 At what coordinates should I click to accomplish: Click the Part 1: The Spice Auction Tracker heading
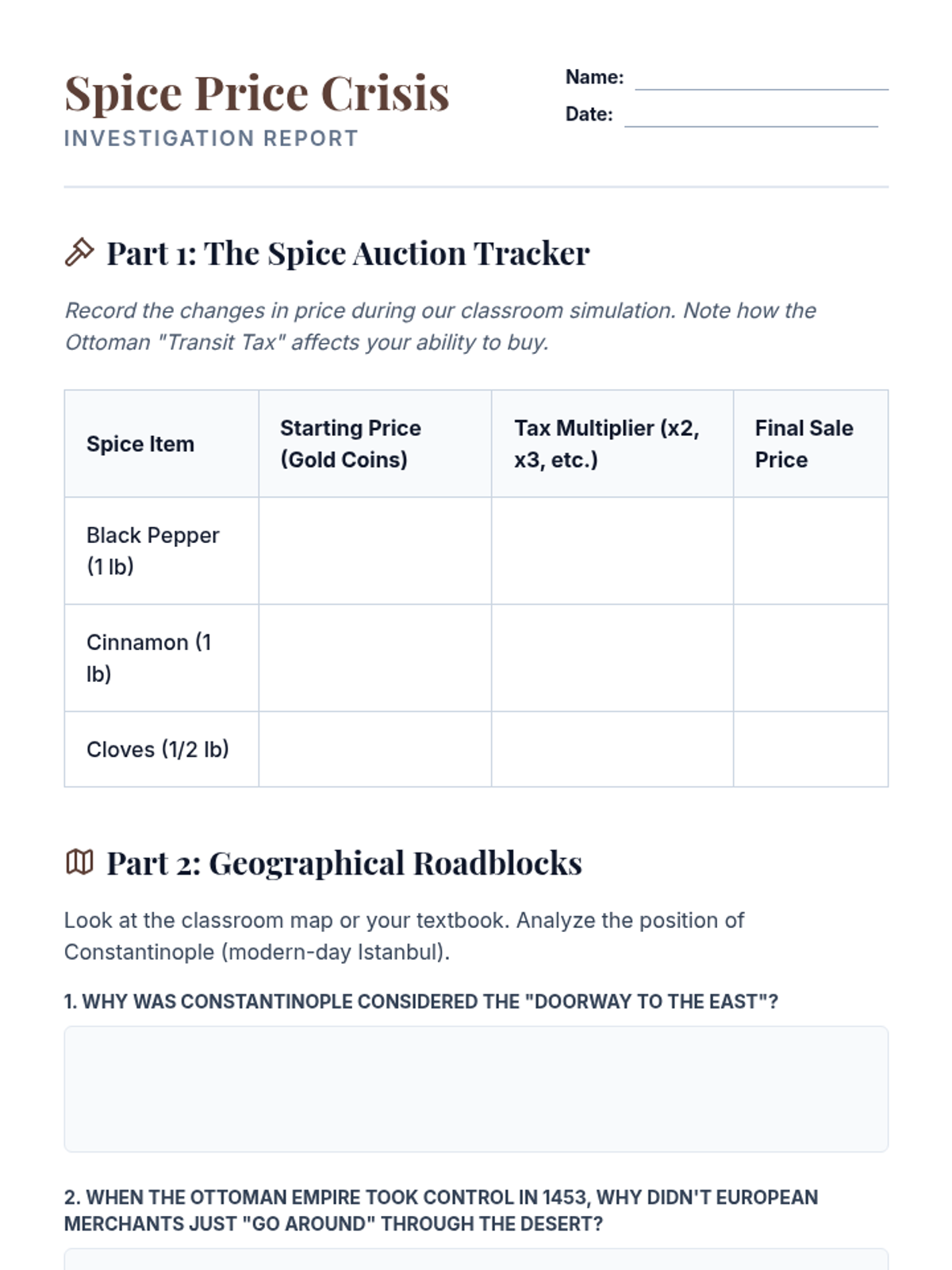[x=348, y=253]
